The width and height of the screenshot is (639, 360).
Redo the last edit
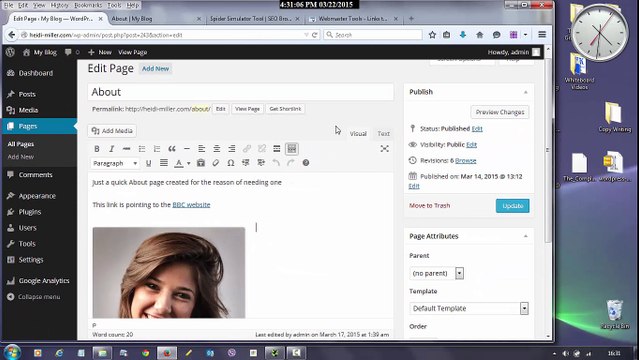291,163
